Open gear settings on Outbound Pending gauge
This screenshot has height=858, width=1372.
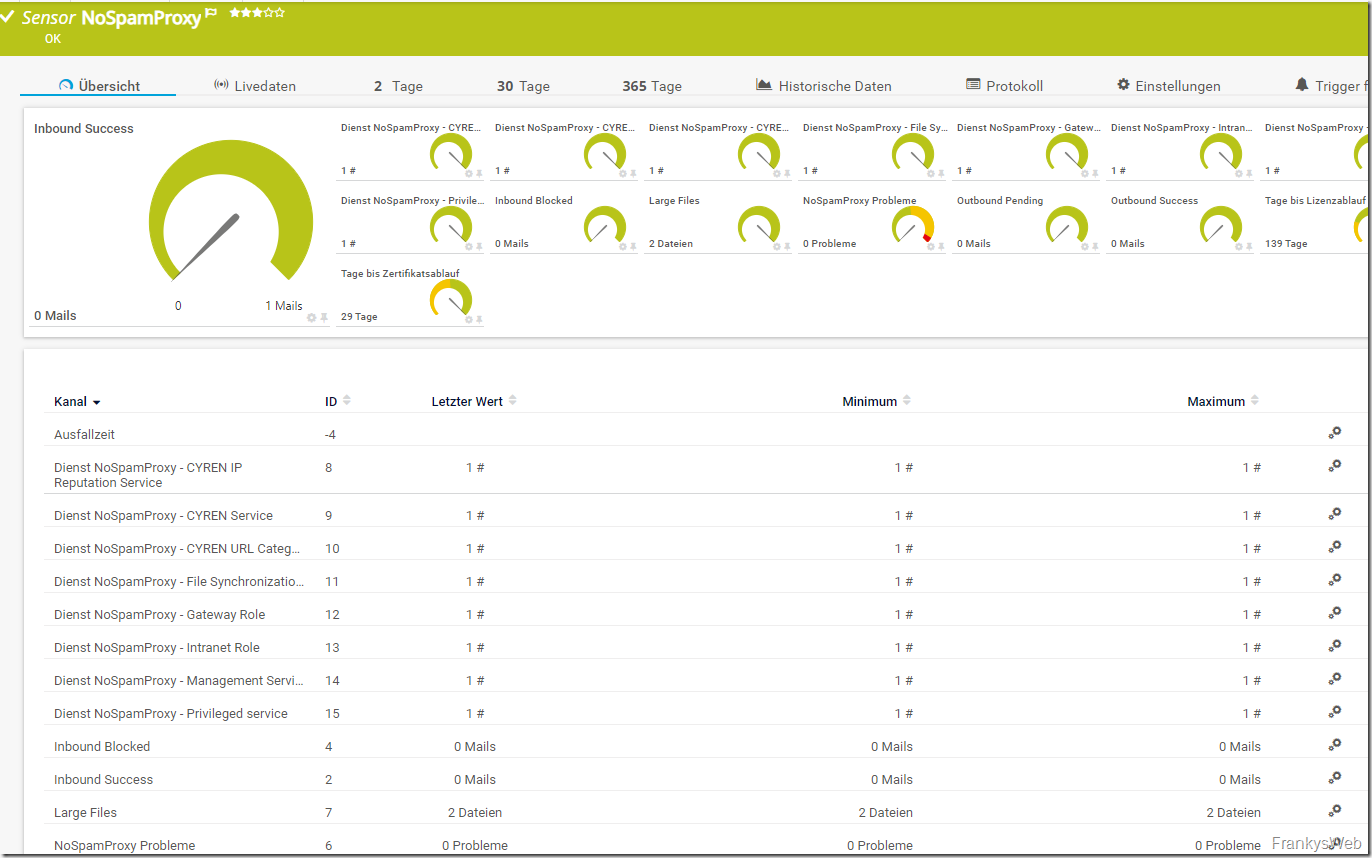tap(1084, 246)
